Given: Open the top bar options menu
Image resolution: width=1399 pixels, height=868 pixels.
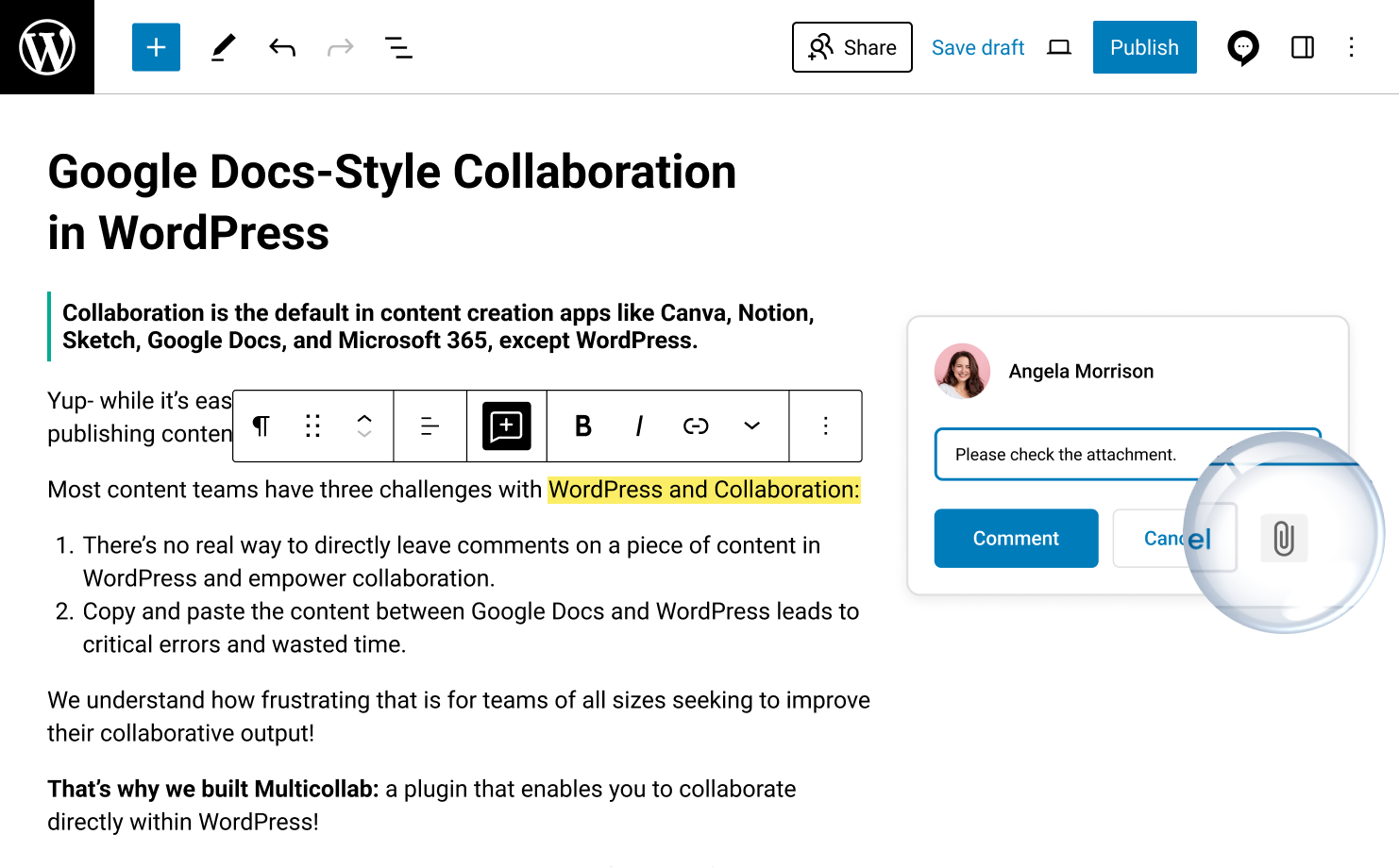Looking at the screenshot, I should click(x=1352, y=47).
